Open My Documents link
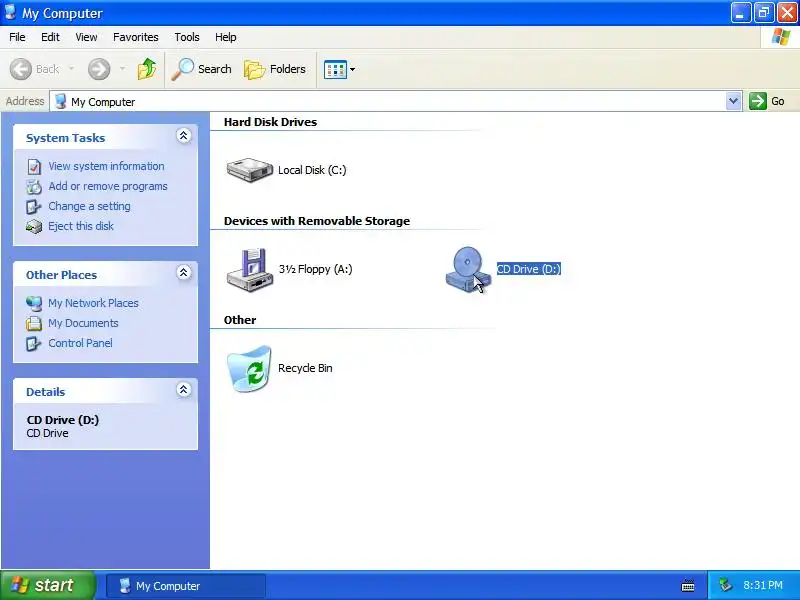 point(83,323)
